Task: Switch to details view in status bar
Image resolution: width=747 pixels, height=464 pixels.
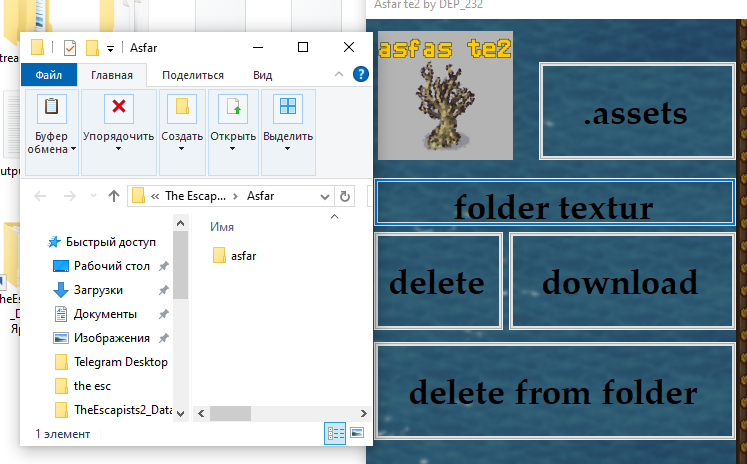Action: 335,433
